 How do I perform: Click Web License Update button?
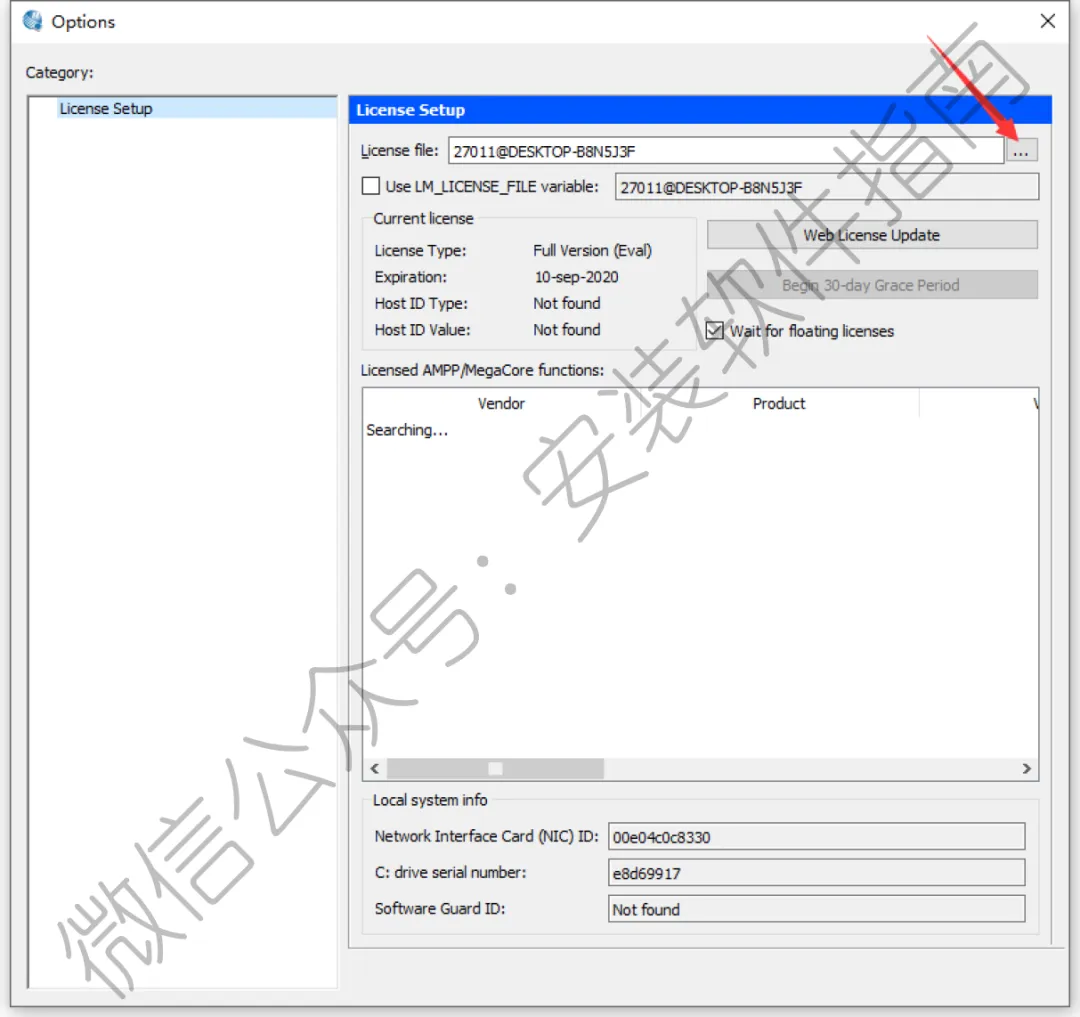[872, 235]
